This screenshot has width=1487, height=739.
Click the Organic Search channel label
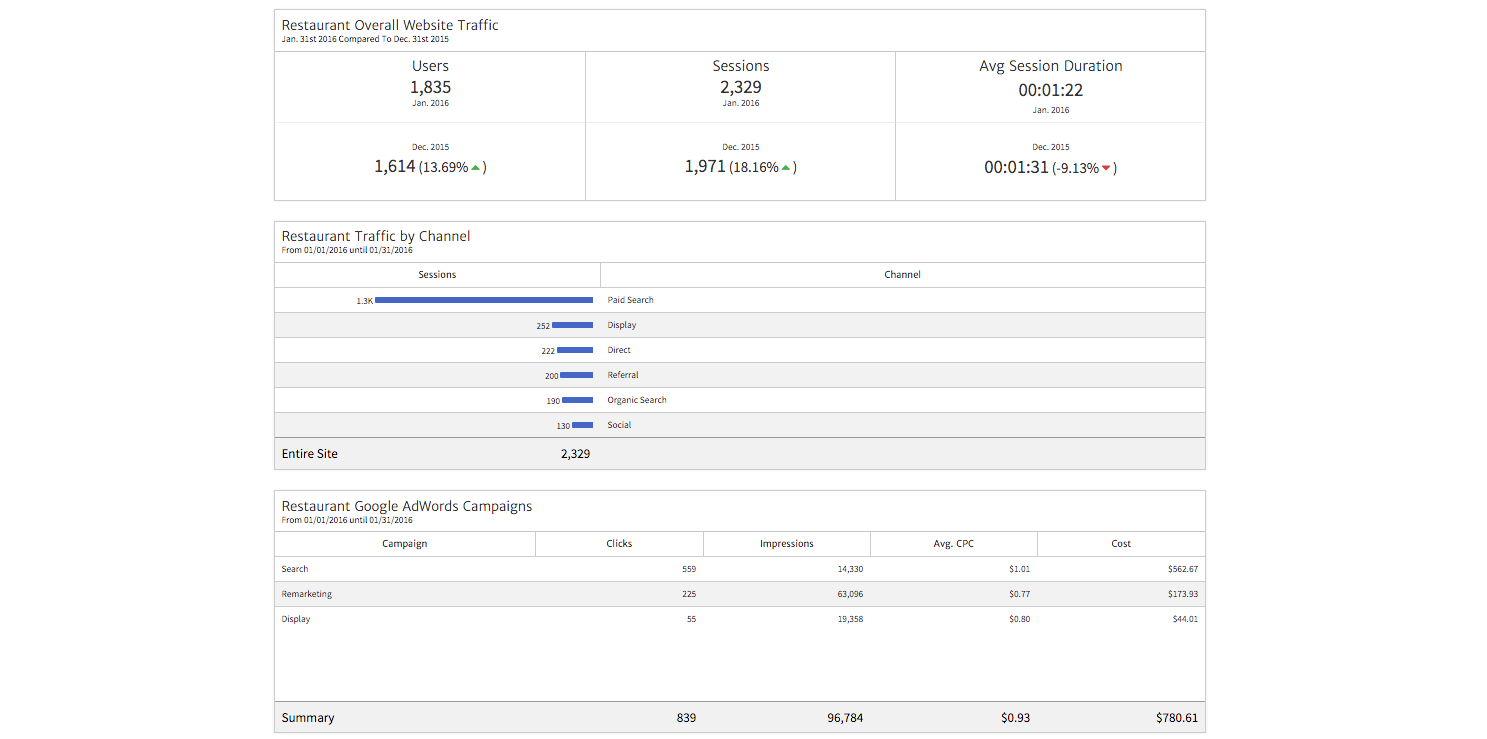tap(637, 400)
